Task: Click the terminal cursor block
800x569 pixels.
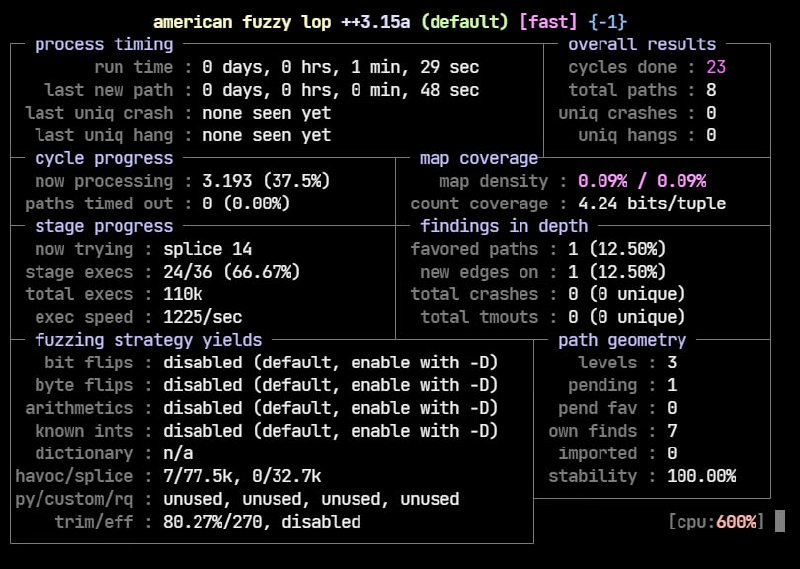Action: (x=780, y=521)
